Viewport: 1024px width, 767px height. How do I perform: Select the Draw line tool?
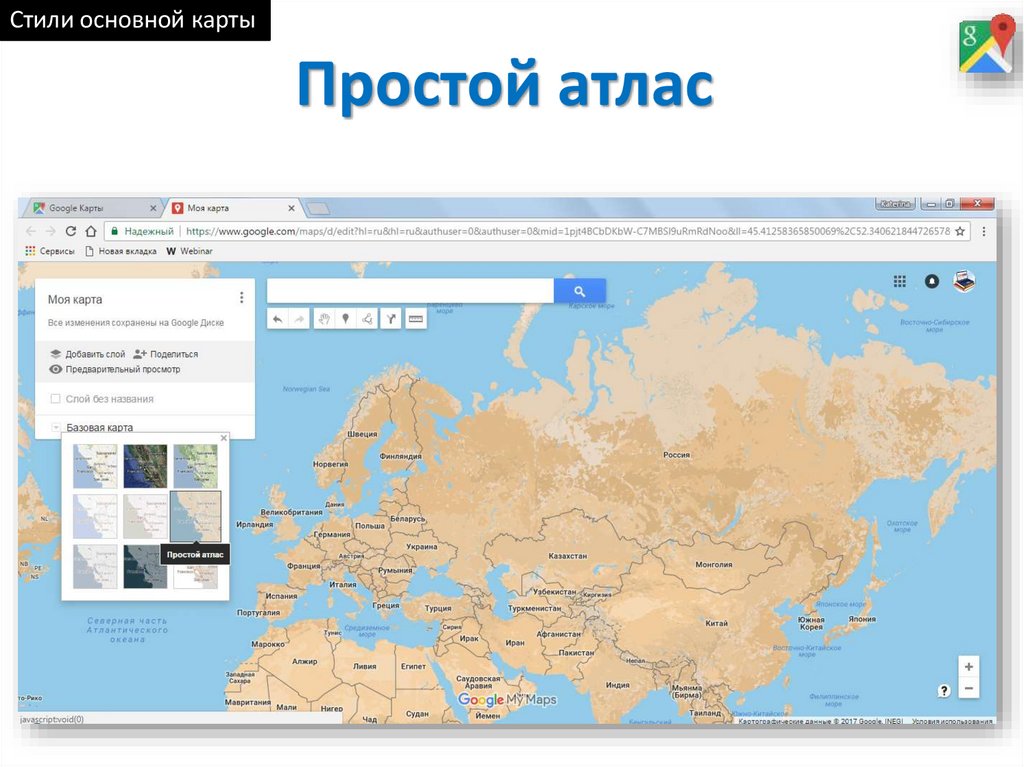click(368, 319)
